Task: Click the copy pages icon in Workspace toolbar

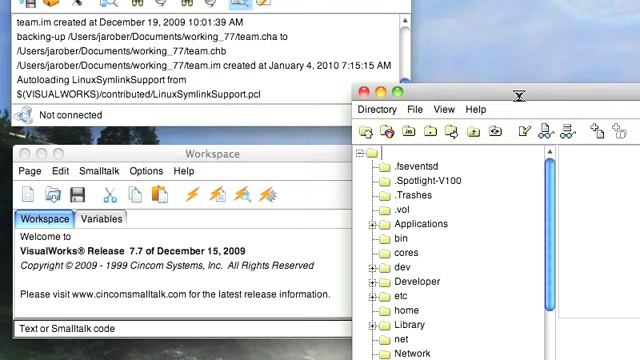Action: tap(135, 195)
